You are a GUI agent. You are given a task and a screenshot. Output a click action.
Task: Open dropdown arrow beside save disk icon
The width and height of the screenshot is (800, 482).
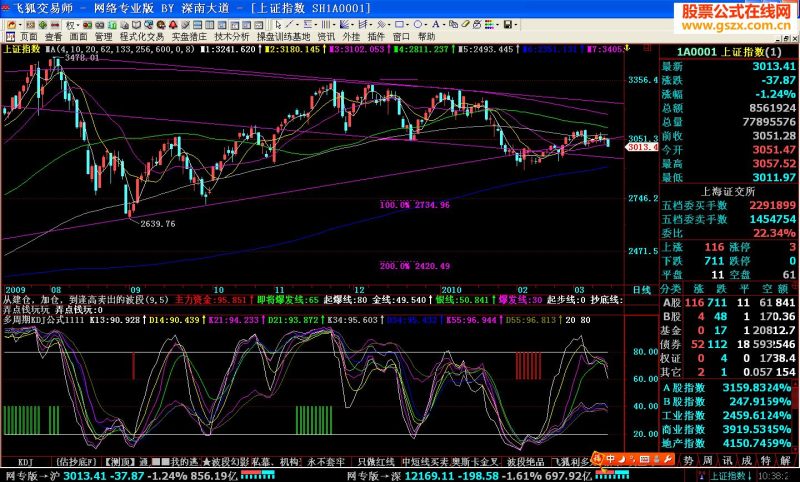point(516,24)
